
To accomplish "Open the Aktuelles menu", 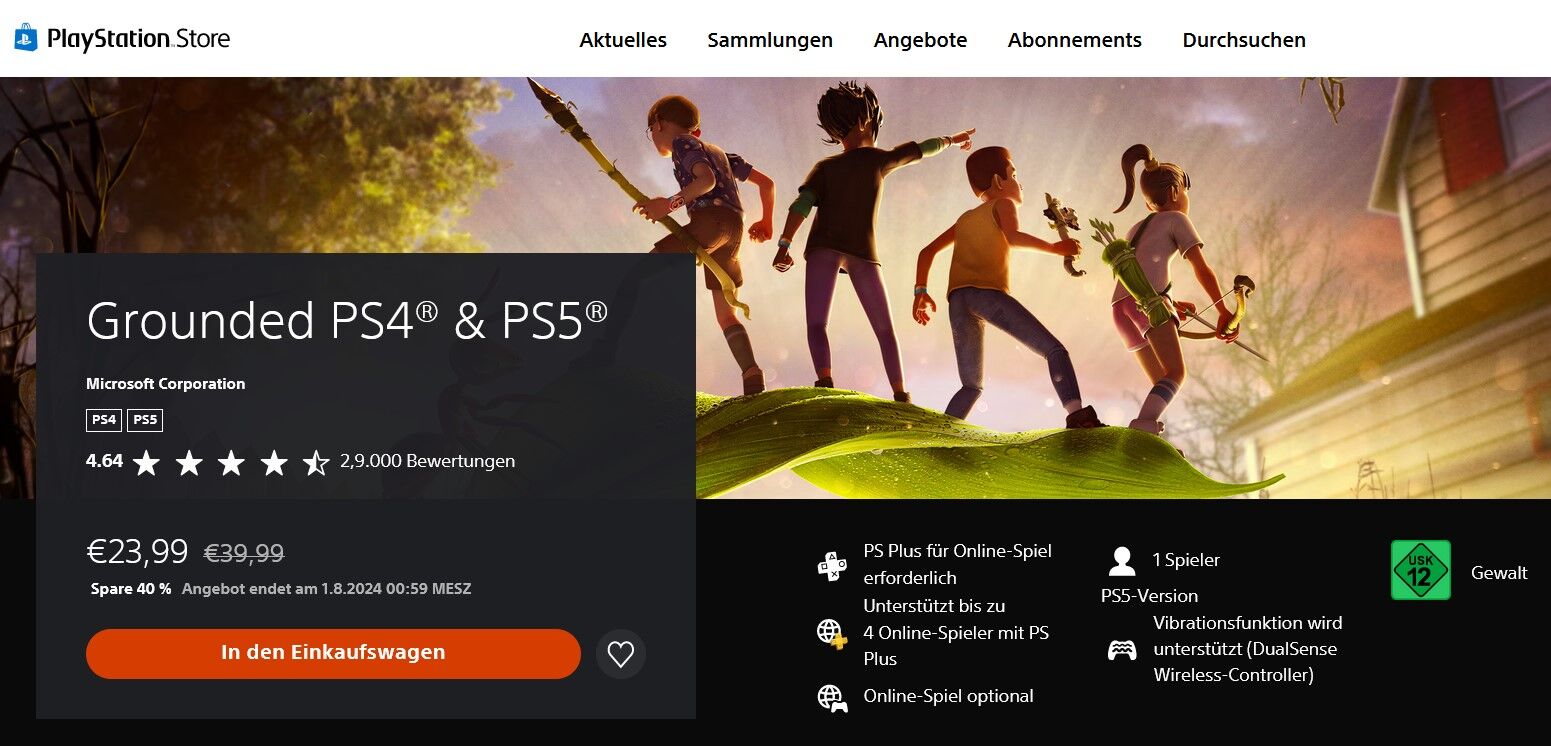I will (x=623, y=40).
